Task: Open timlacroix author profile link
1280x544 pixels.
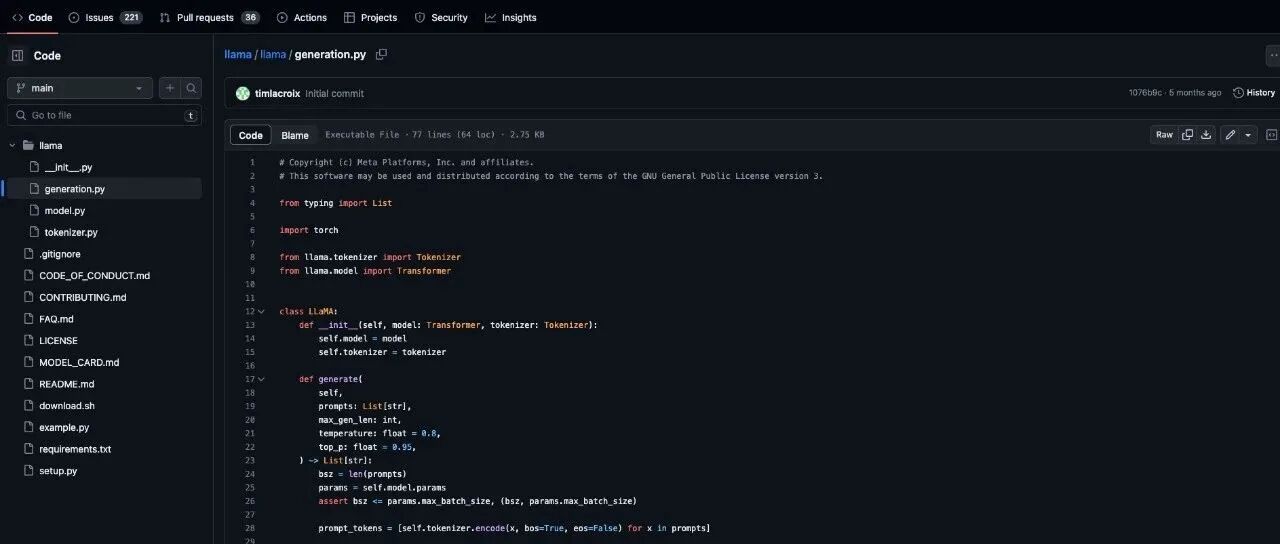Action: pyautogui.click(x=278, y=93)
